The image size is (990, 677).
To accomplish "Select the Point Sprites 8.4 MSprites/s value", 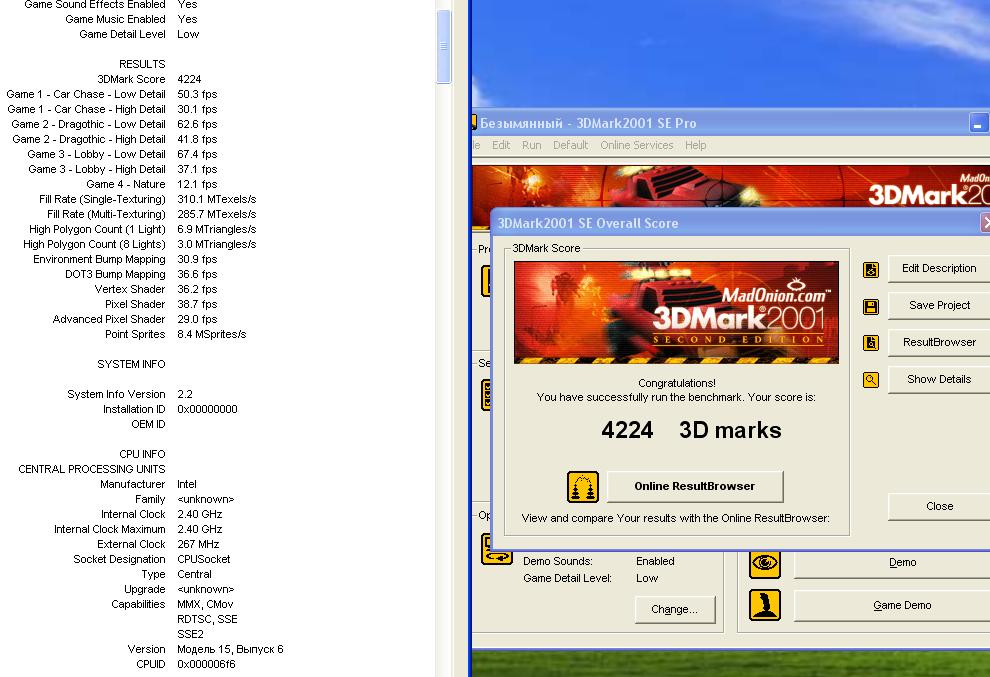I will (x=212, y=335).
